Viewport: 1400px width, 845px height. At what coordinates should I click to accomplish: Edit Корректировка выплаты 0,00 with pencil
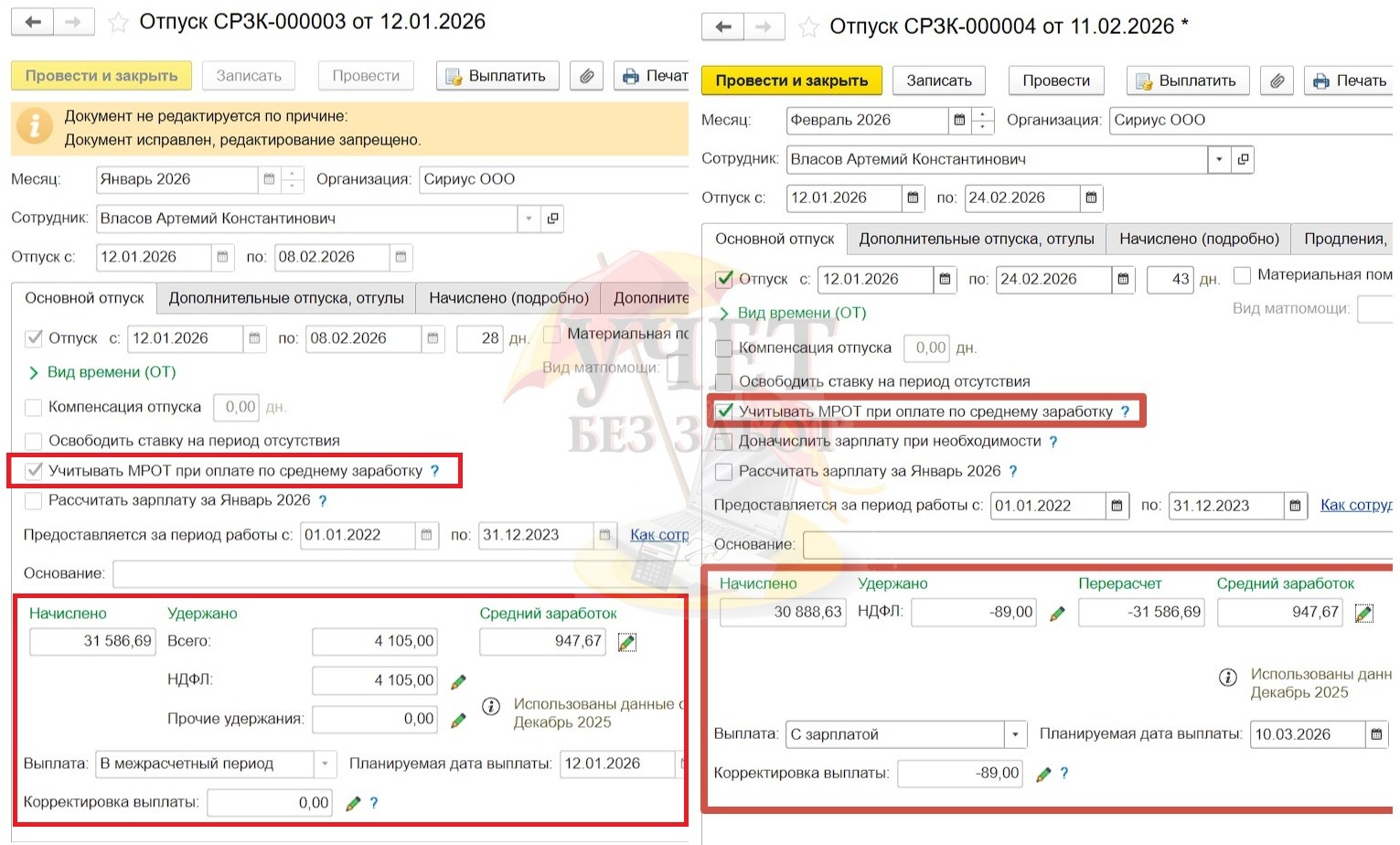pyautogui.click(x=354, y=804)
